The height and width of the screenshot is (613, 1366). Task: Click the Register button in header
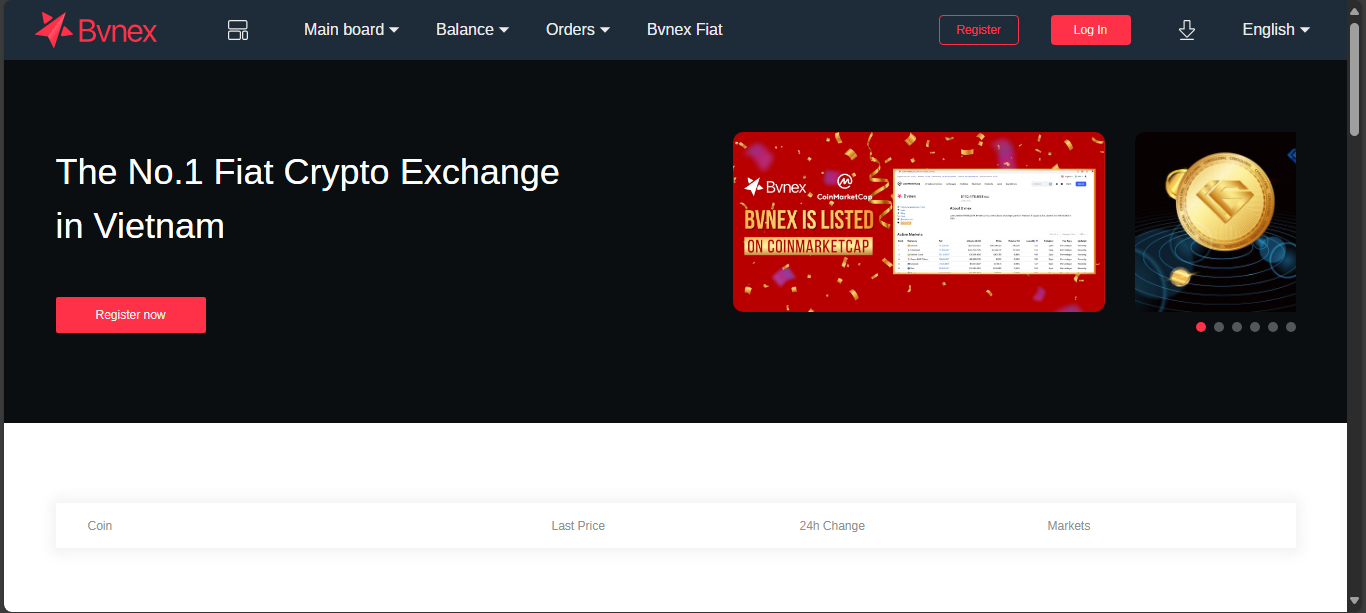coord(978,30)
